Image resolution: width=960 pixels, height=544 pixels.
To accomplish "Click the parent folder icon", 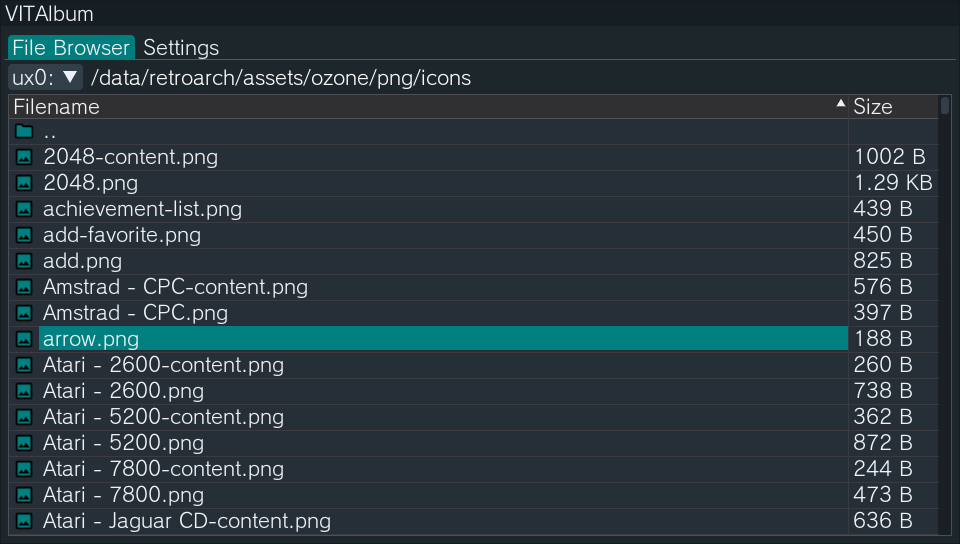I will [24, 132].
